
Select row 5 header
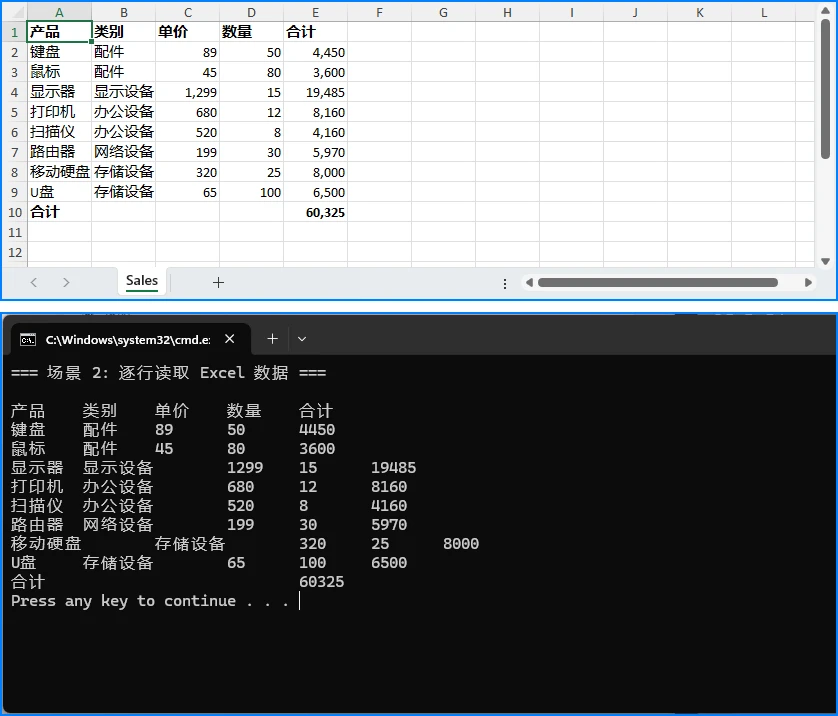coord(14,112)
